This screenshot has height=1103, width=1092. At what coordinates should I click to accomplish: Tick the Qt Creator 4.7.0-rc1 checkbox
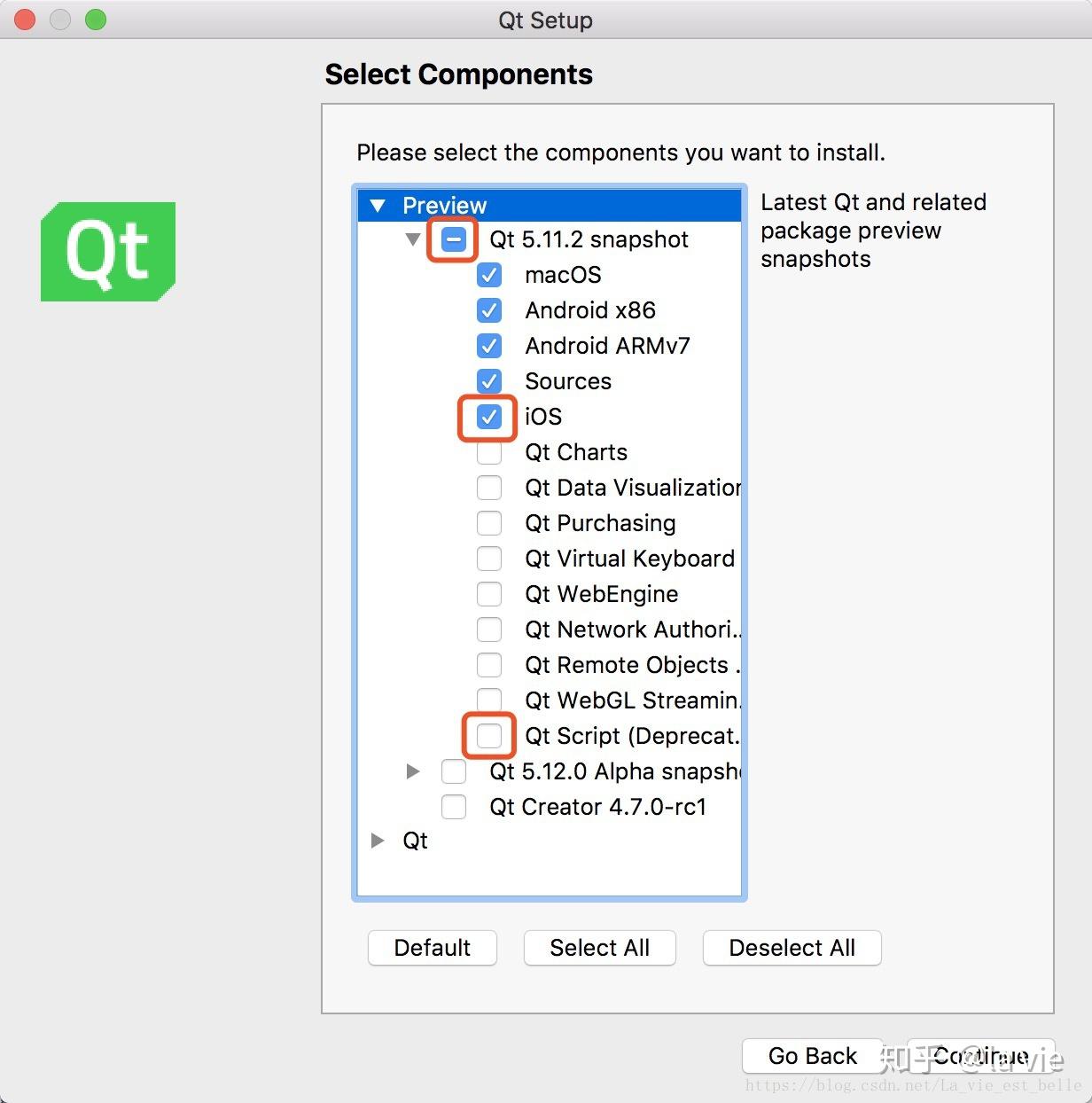tap(454, 807)
